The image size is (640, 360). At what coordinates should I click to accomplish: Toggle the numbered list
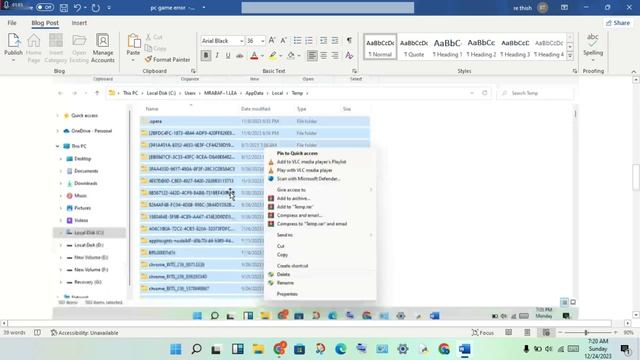click(309, 40)
